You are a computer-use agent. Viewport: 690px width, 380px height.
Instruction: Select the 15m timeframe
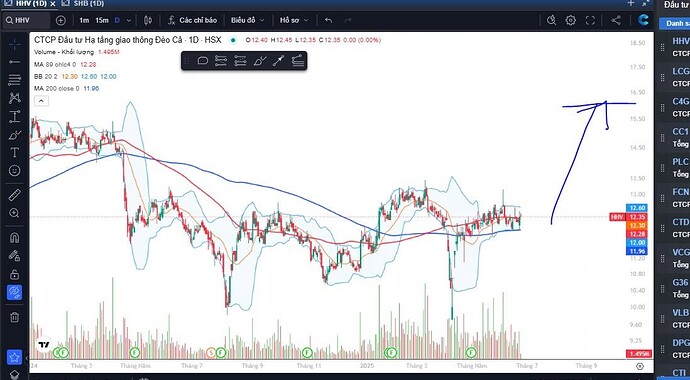[x=102, y=20]
